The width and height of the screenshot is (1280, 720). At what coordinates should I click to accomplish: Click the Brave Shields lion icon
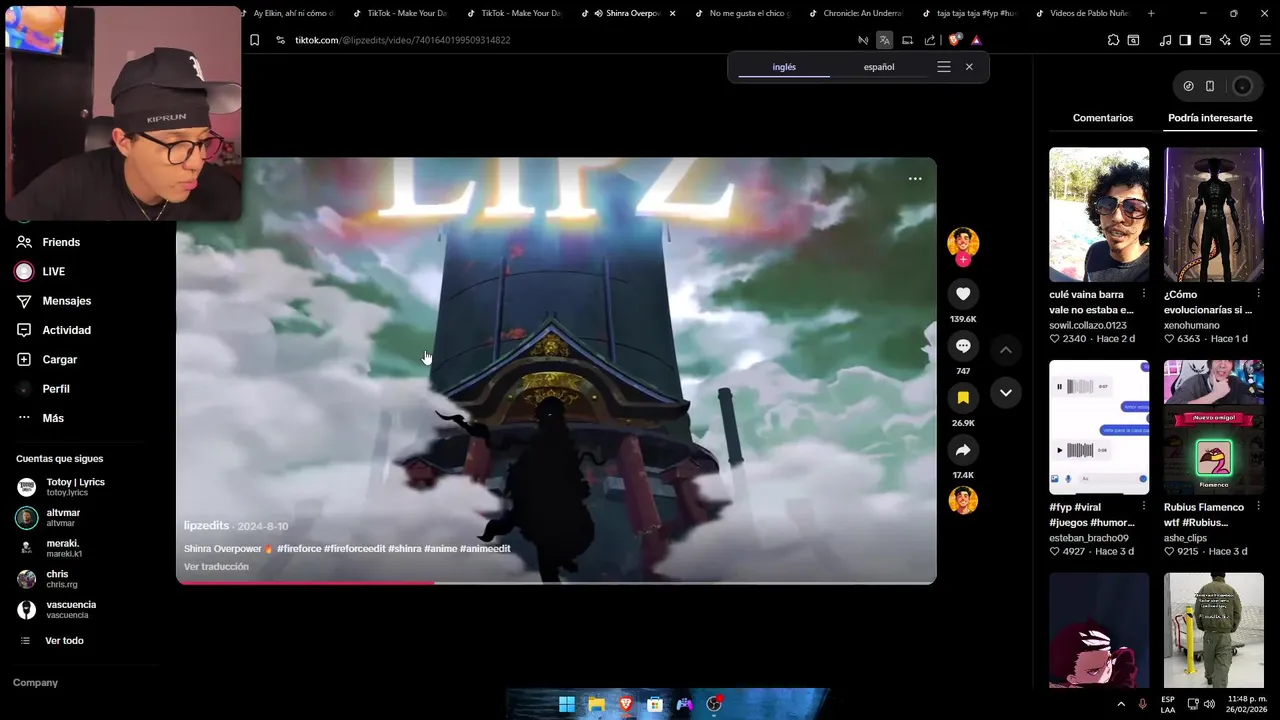pyautogui.click(x=954, y=40)
